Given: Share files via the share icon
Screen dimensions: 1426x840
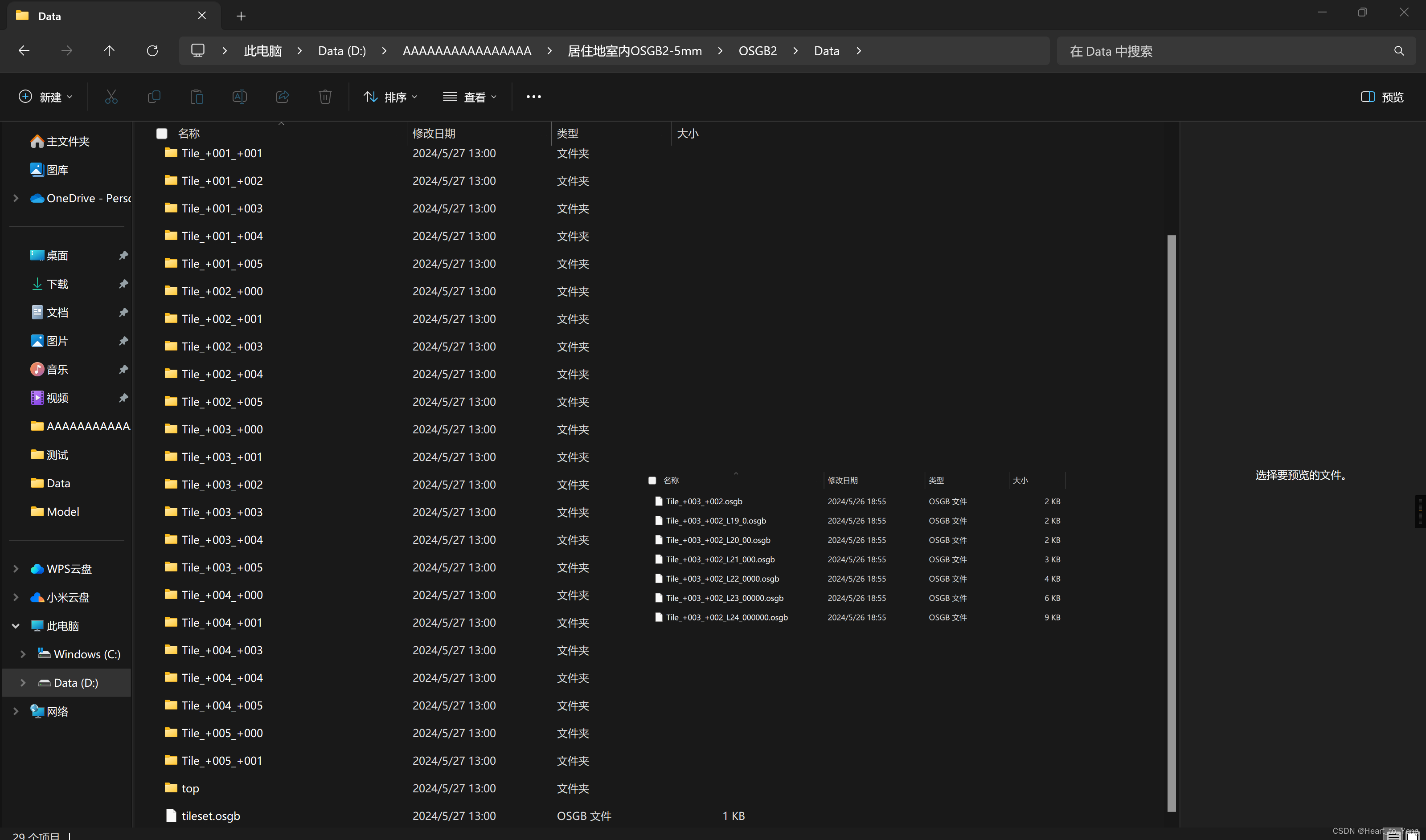Looking at the screenshot, I should click(x=282, y=97).
